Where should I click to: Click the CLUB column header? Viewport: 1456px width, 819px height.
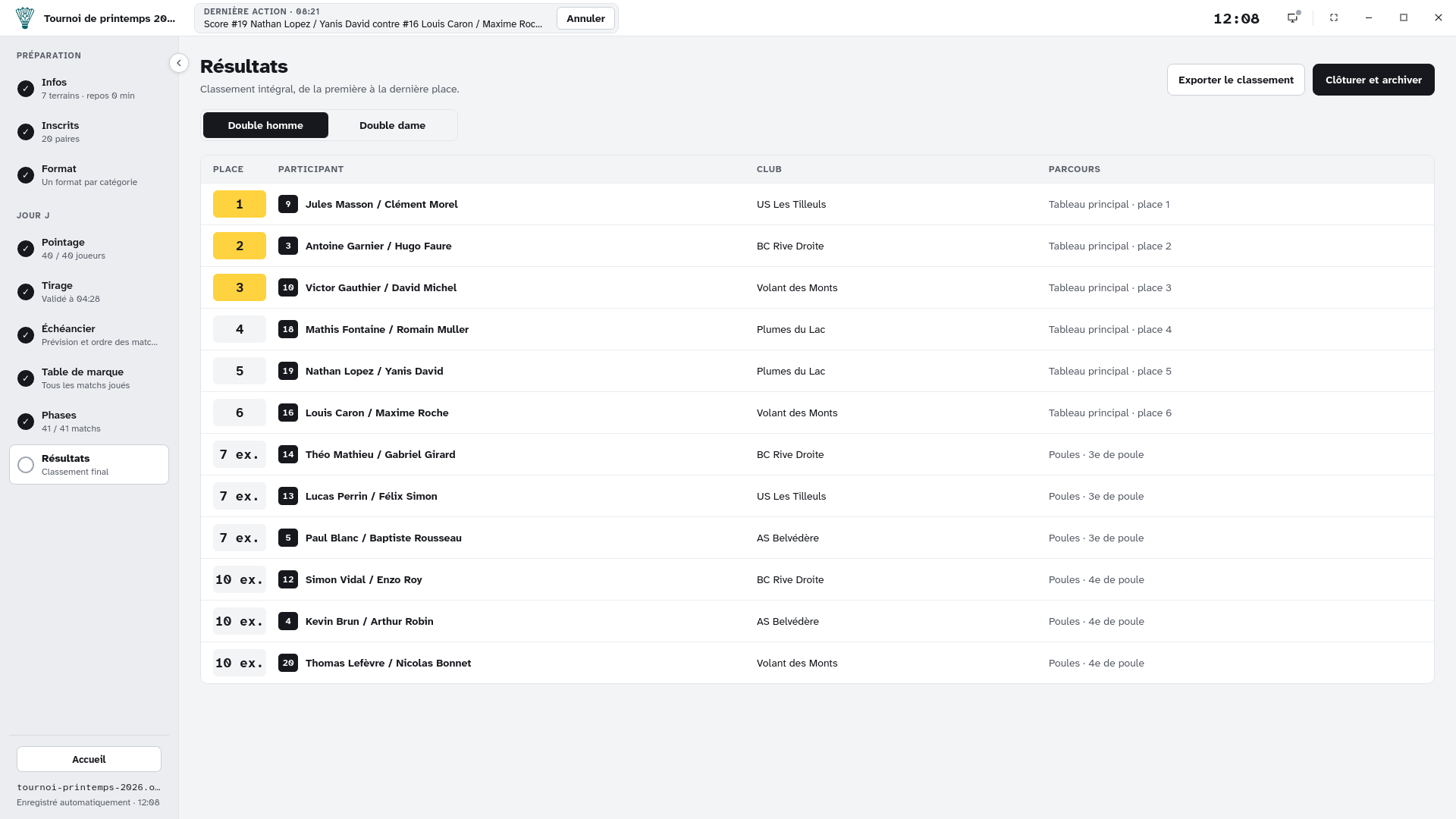coord(769,169)
